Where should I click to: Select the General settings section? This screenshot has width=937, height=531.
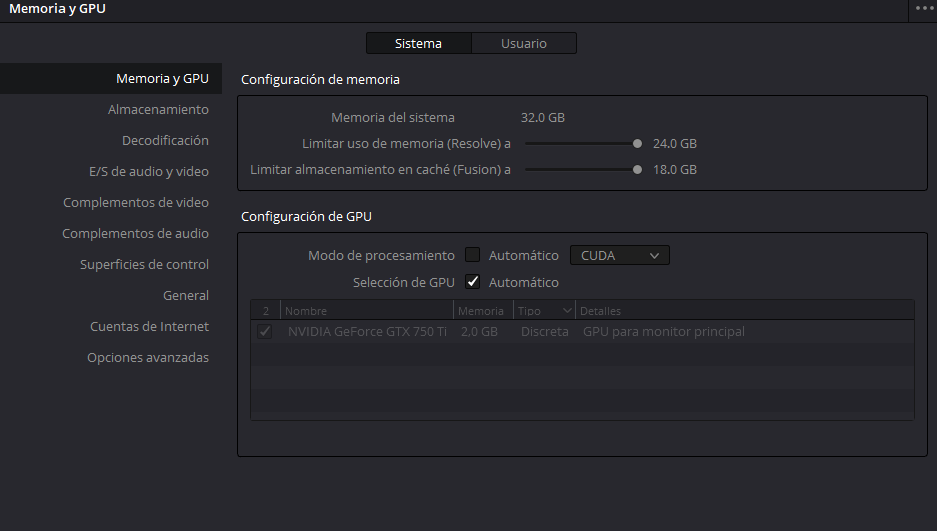coord(186,295)
